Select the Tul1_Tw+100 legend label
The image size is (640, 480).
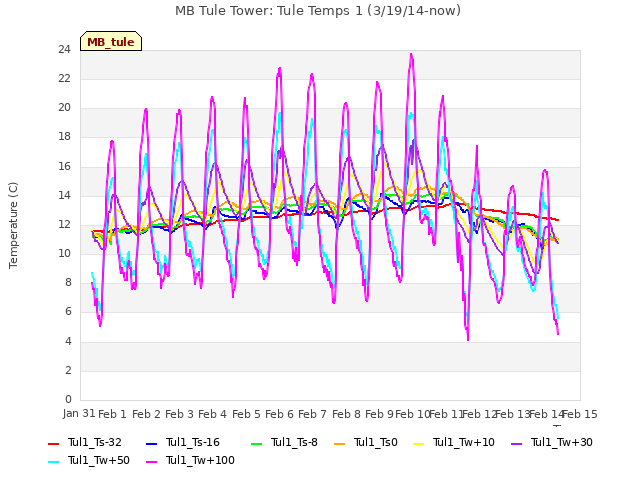click(200, 460)
